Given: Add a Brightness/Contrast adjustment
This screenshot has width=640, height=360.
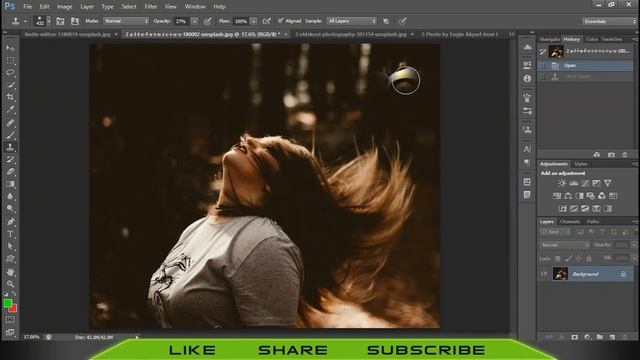Looking at the screenshot, I should [562, 183].
